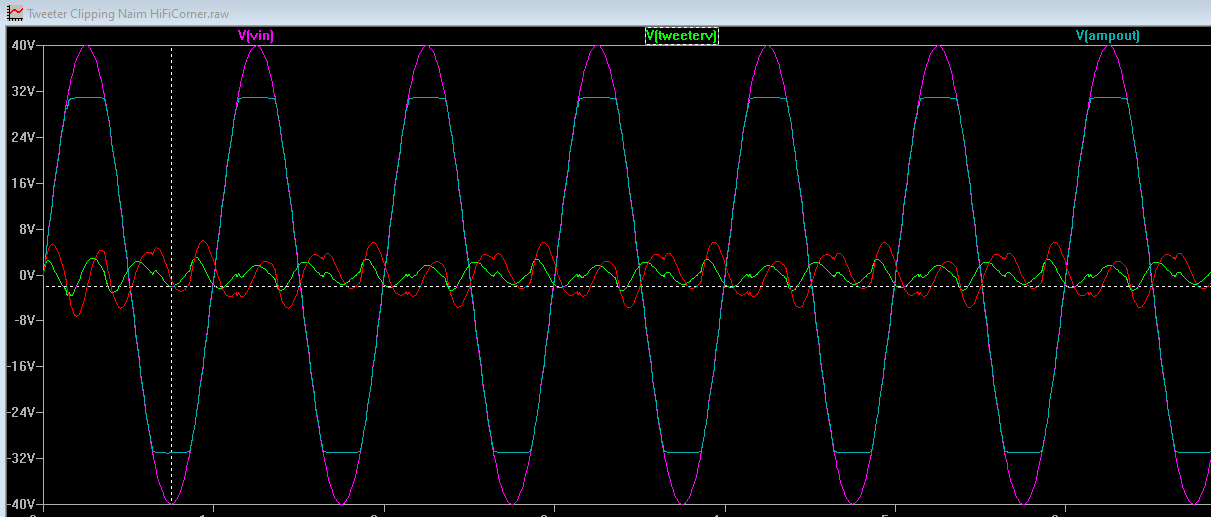The width and height of the screenshot is (1211, 517).
Task: Attach cursor to V(ampout) trace label
Action: 1107,35
